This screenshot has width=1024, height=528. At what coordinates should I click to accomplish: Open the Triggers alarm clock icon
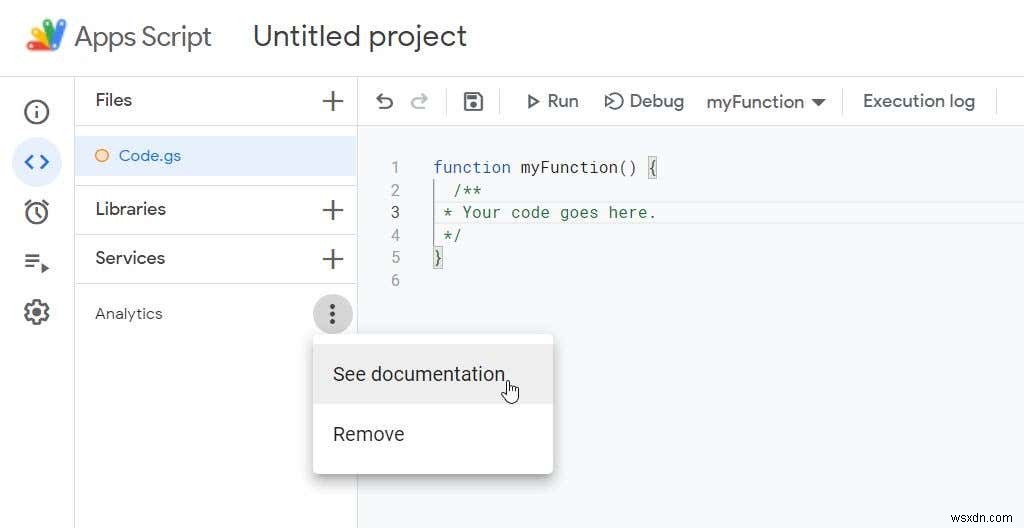click(x=37, y=212)
